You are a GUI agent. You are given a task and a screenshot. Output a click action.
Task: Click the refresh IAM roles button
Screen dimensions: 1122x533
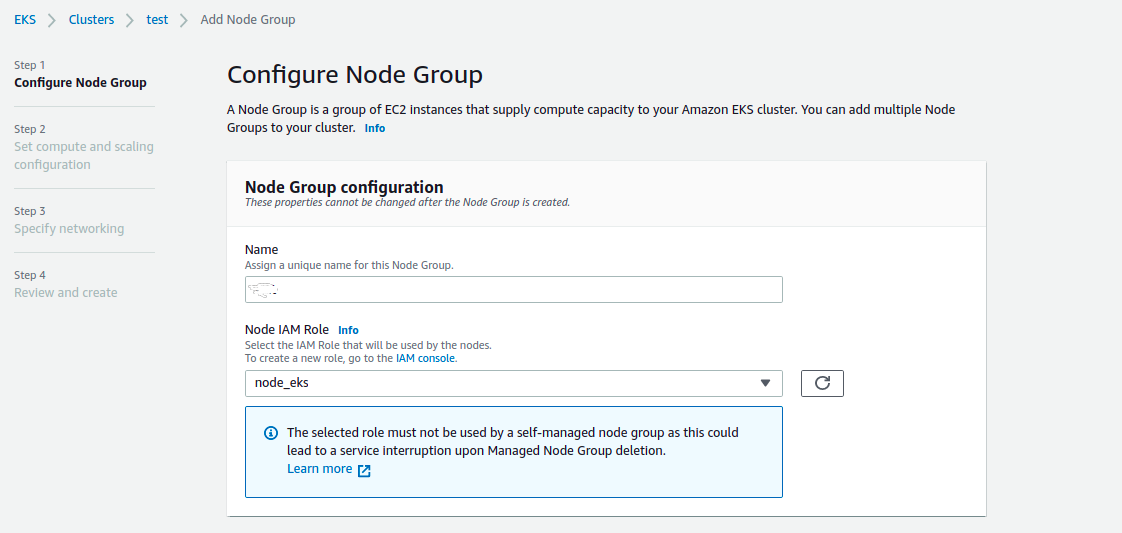coord(822,383)
